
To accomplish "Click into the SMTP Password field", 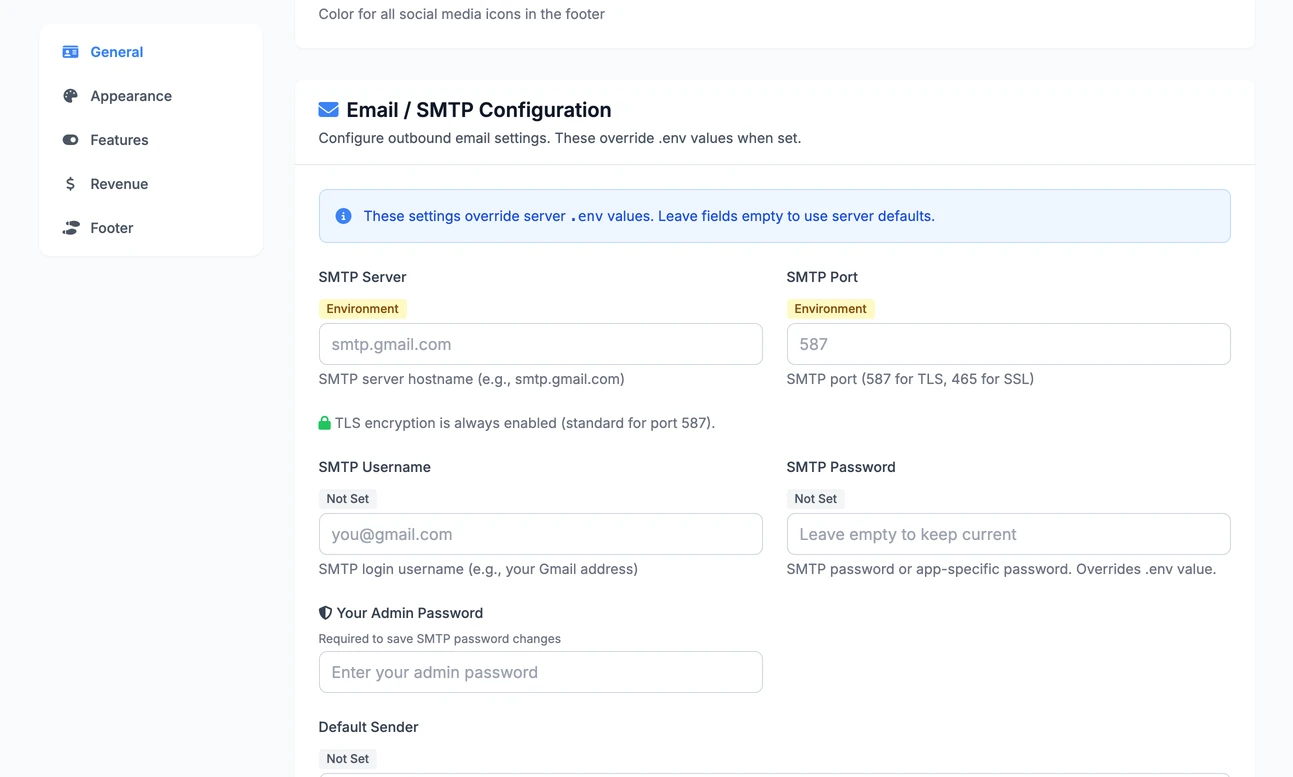I will (1008, 534).
